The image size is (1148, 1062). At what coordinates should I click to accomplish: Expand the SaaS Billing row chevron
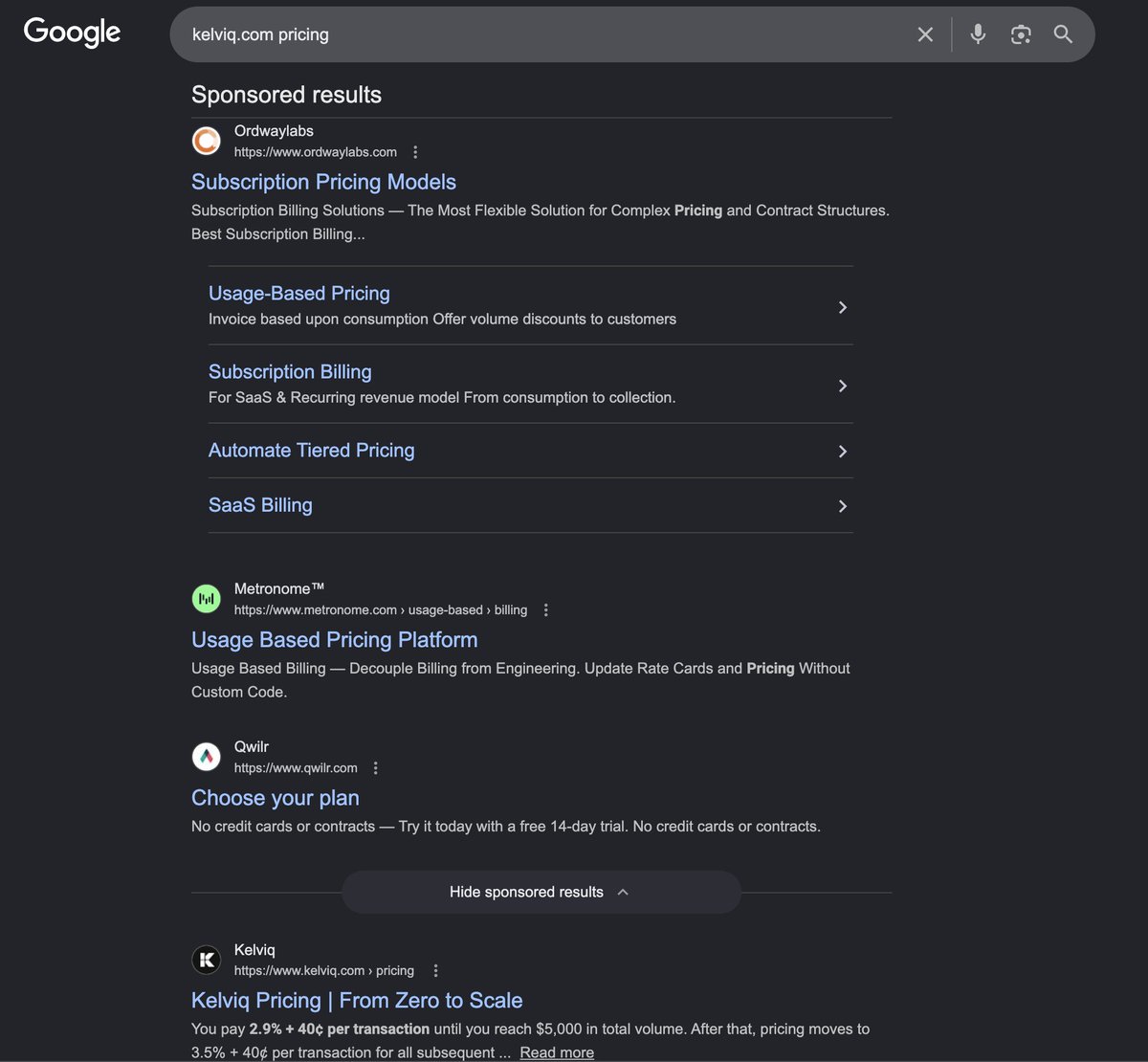[843, 506]
